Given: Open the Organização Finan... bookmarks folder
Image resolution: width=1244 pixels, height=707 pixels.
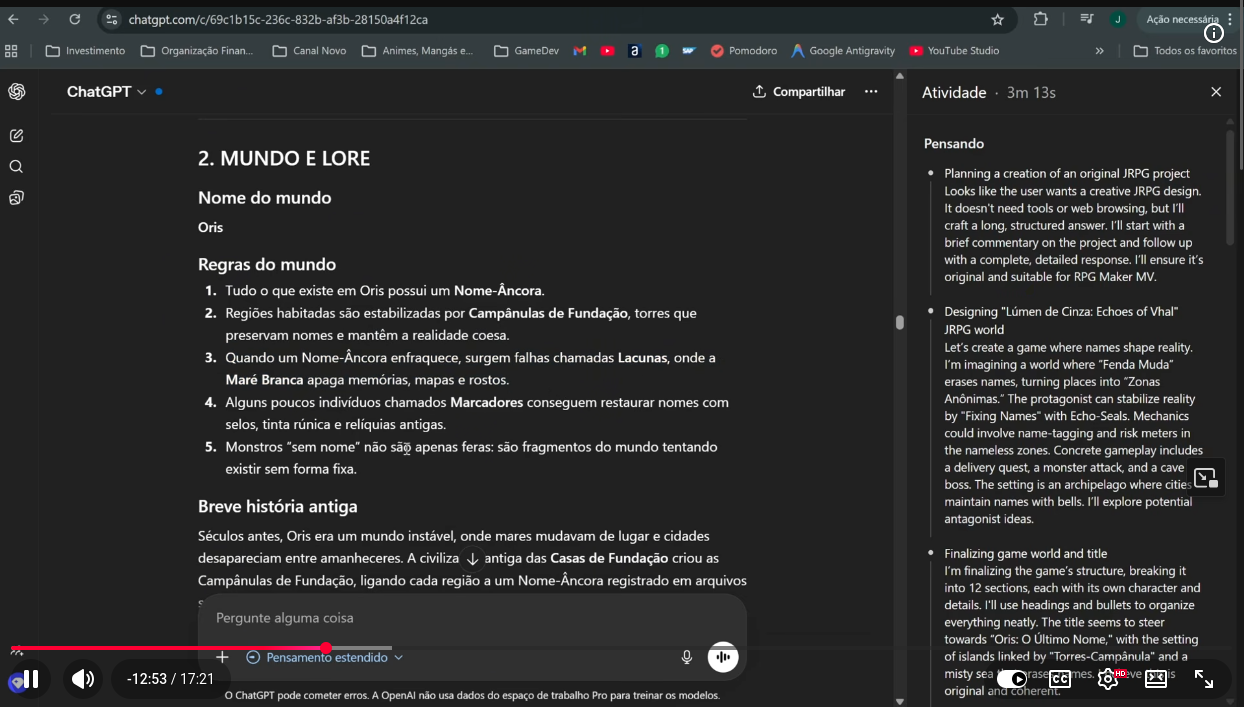Looking at the screenshot, I should click(x=197, y=50).
